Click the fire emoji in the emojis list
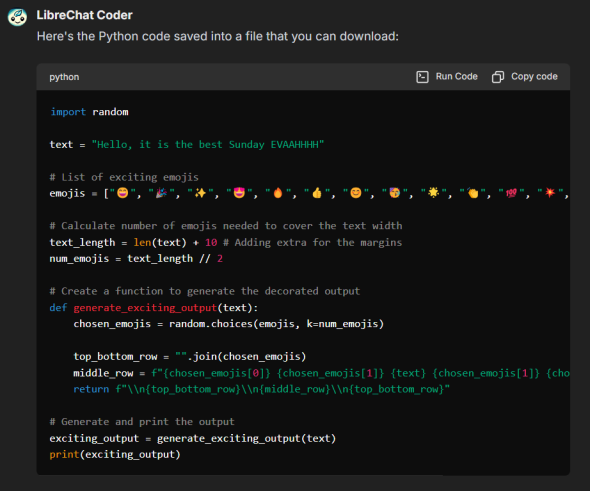 [x=278, y=193]
